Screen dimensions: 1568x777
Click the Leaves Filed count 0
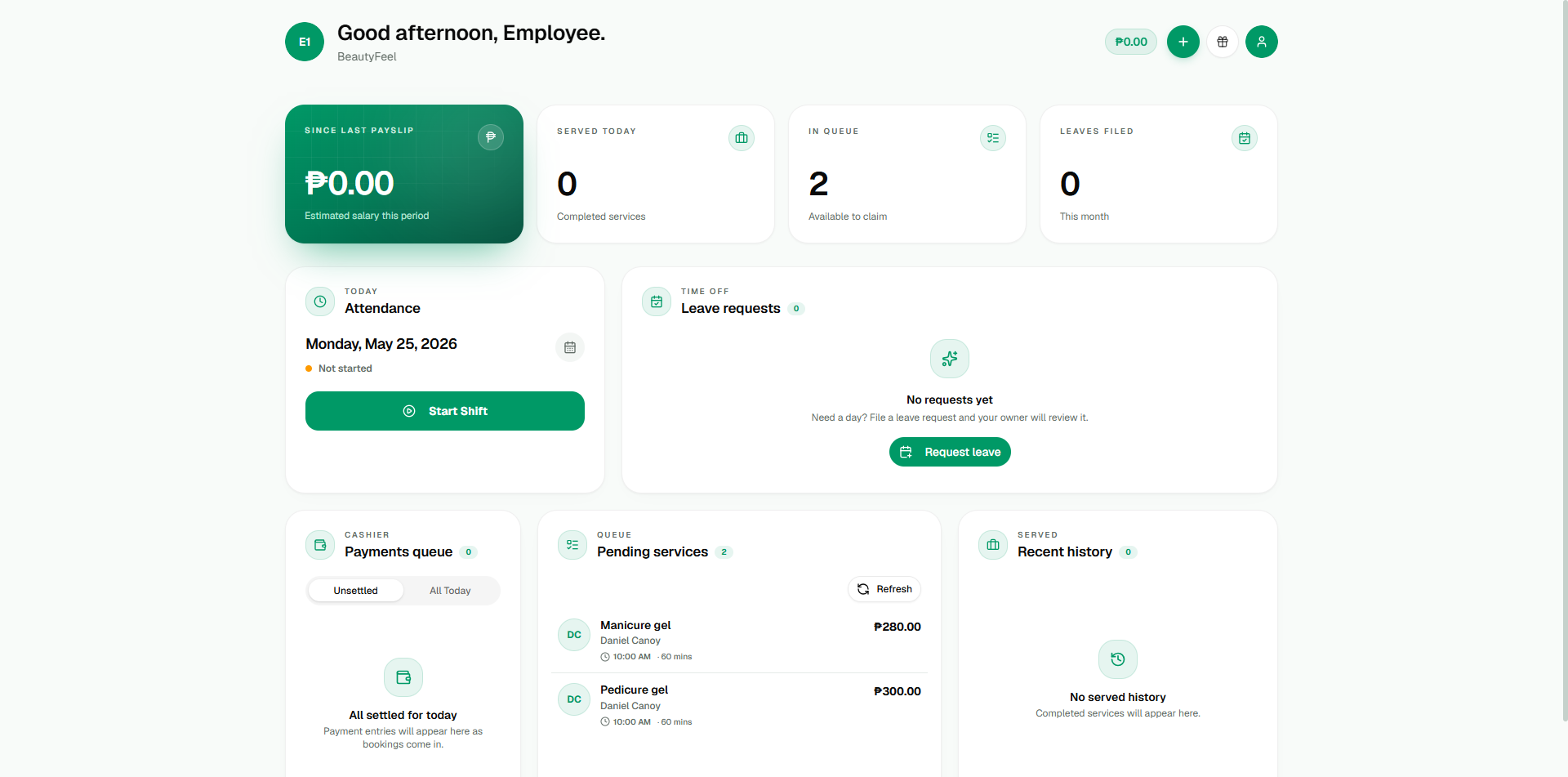point(1070,184)
